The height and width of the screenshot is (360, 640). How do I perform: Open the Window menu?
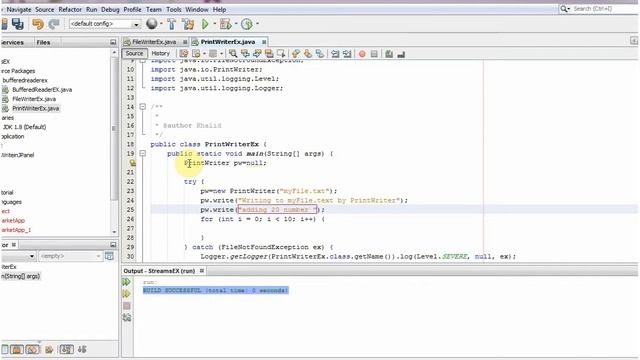click(197, 9)
